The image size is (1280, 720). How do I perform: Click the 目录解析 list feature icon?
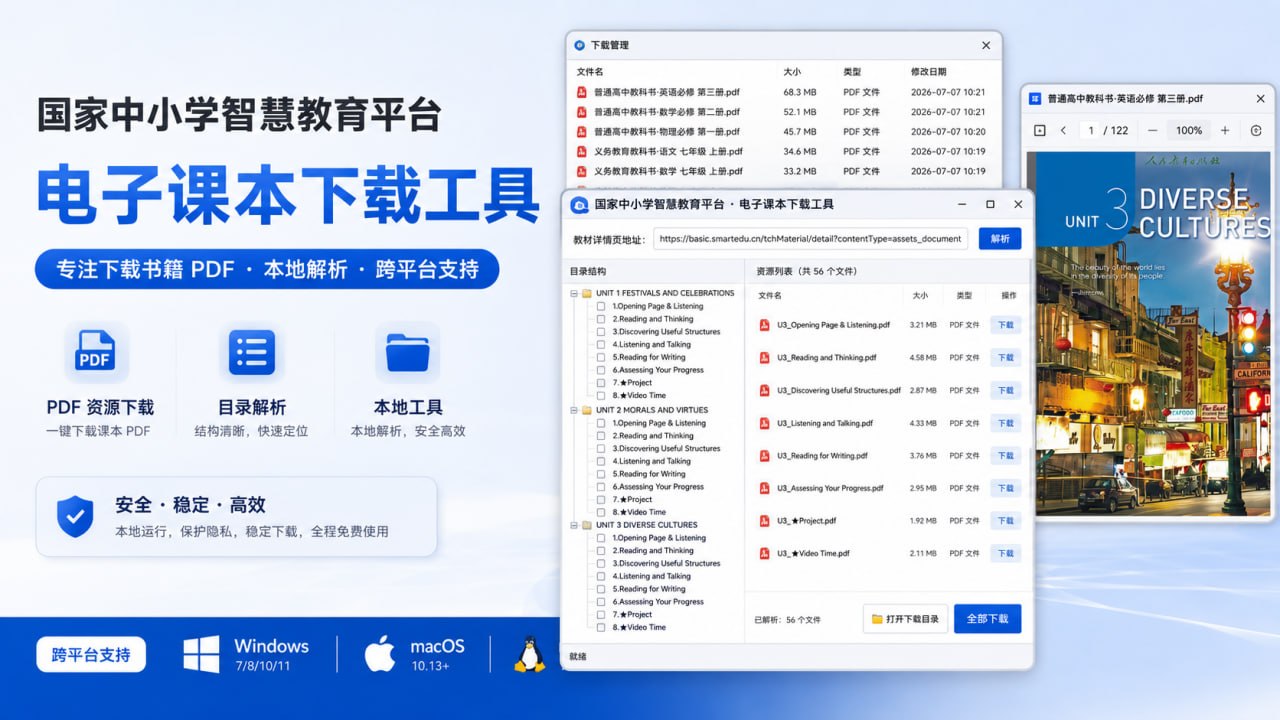click(252, 352)
